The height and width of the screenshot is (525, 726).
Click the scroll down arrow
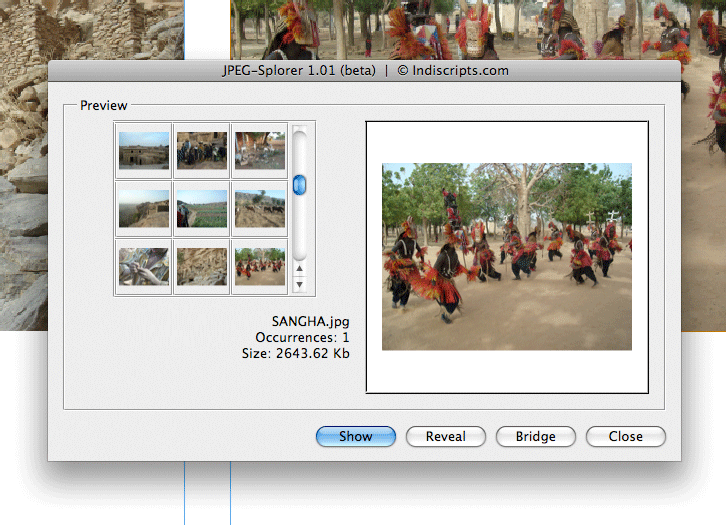(x=299, y=285)
